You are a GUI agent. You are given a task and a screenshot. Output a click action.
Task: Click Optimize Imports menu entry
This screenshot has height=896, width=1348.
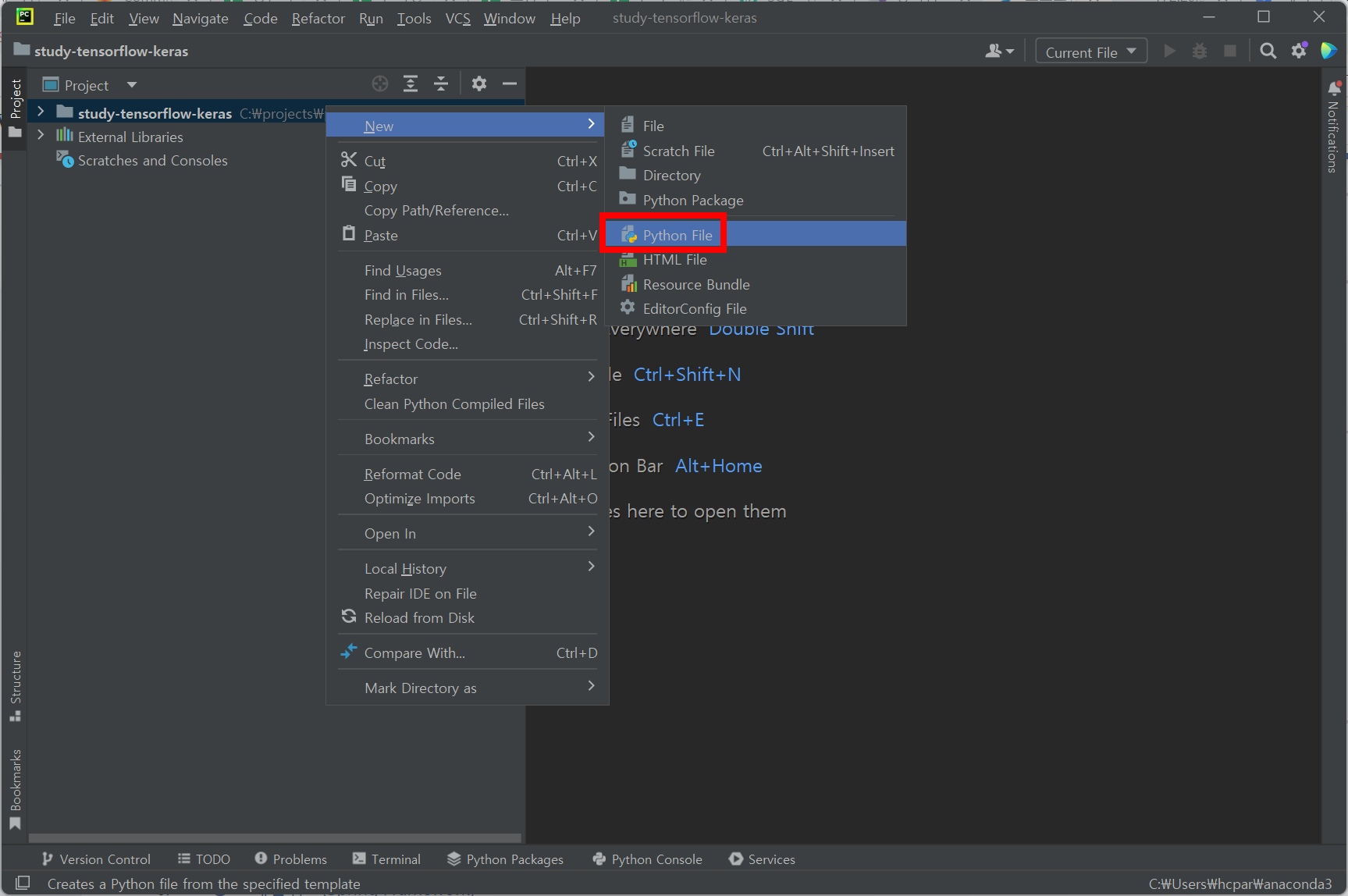click(x=468, y=498)
